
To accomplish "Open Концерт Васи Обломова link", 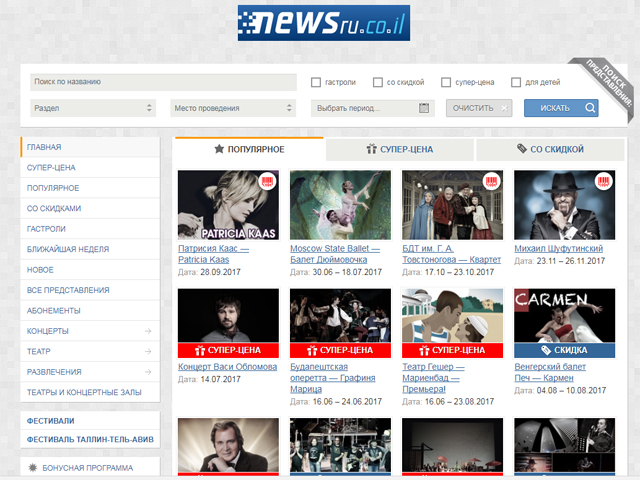I will (x=227, y=367).
